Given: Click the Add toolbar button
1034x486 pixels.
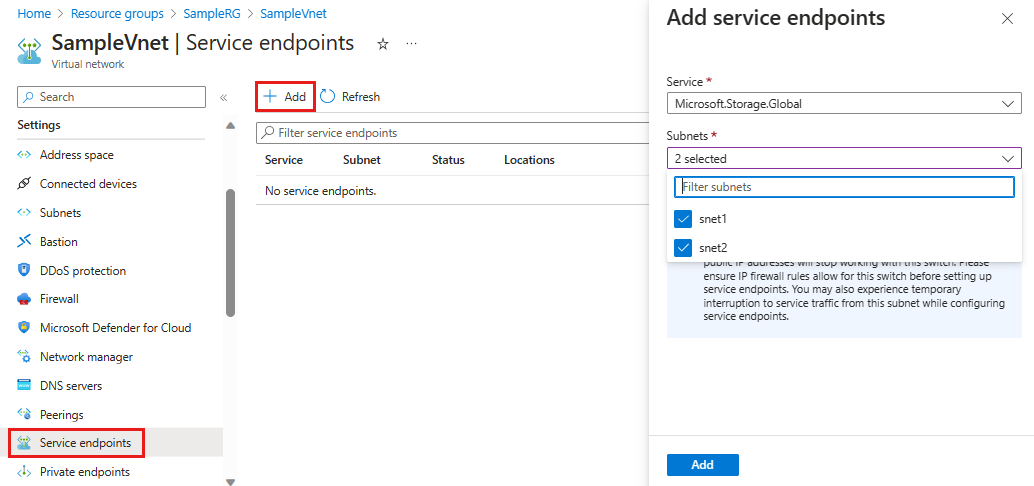Looking at the screenshot, I should point(286,97).
